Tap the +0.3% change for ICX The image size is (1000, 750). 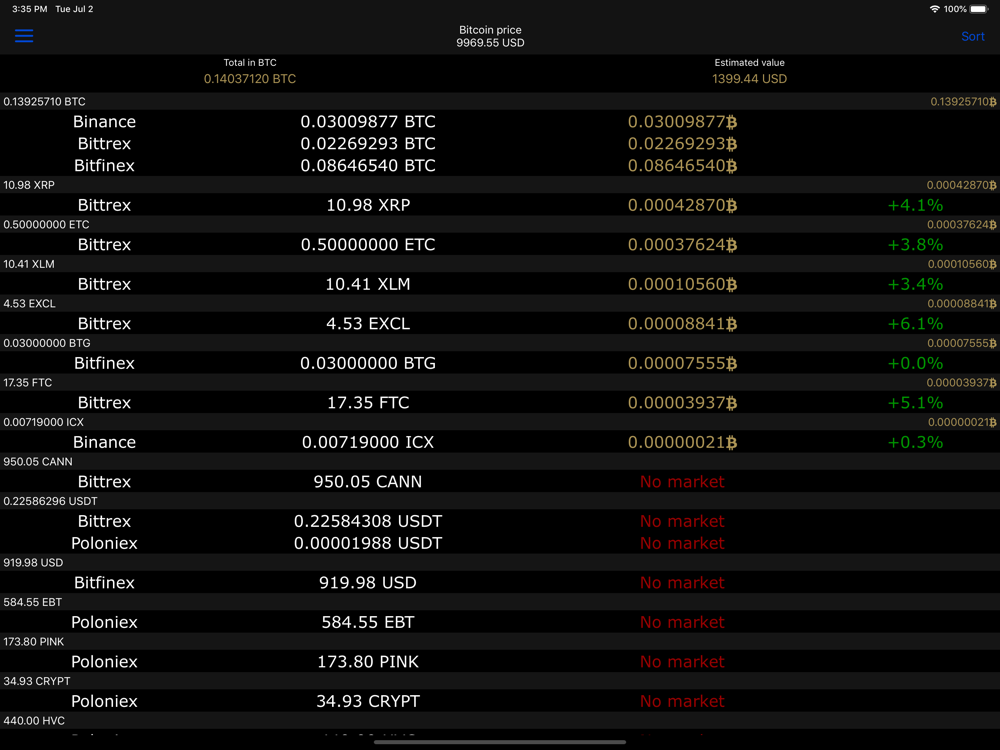click(915, 442)
